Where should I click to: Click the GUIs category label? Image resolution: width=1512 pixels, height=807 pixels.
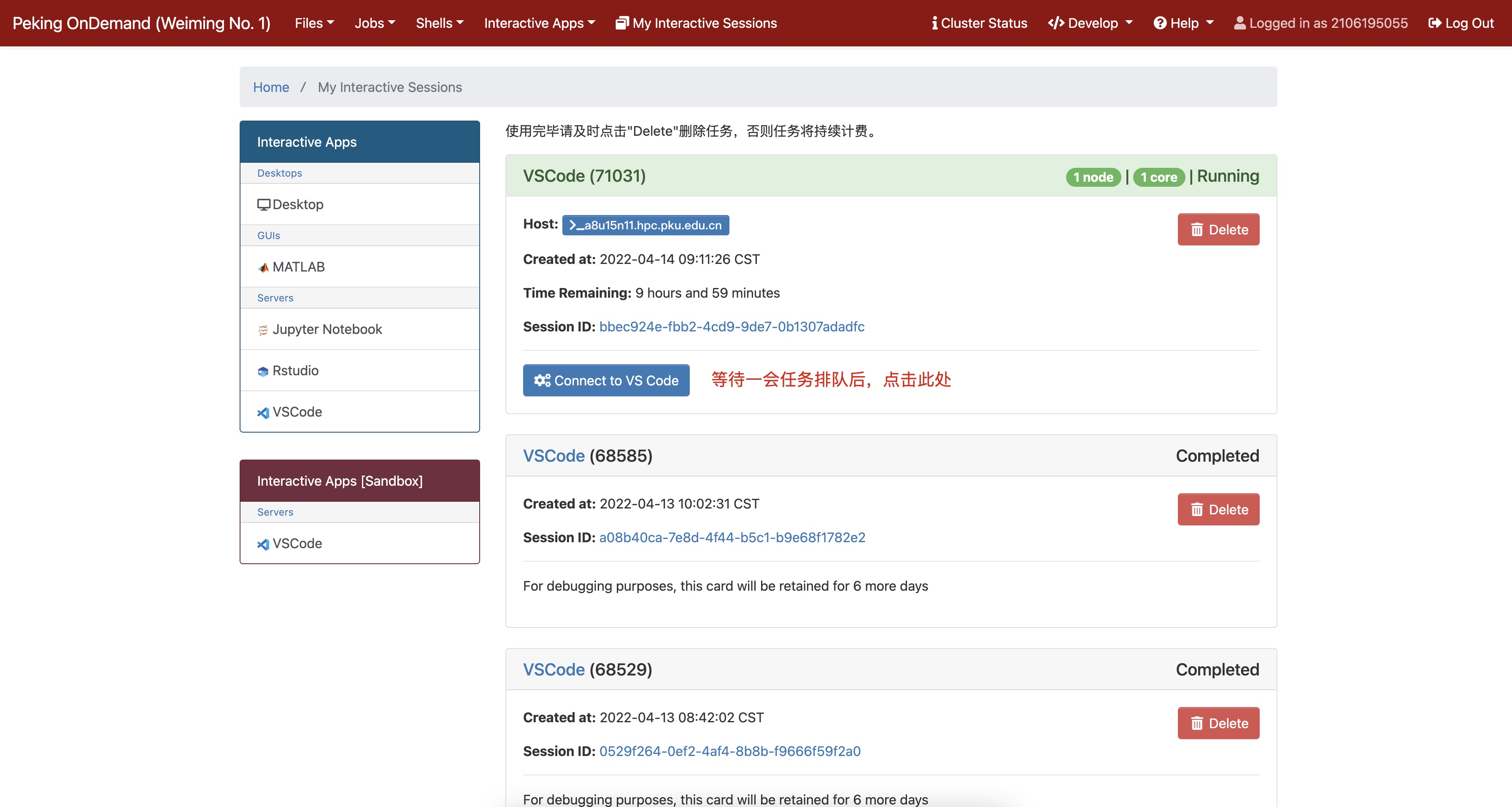269,235
